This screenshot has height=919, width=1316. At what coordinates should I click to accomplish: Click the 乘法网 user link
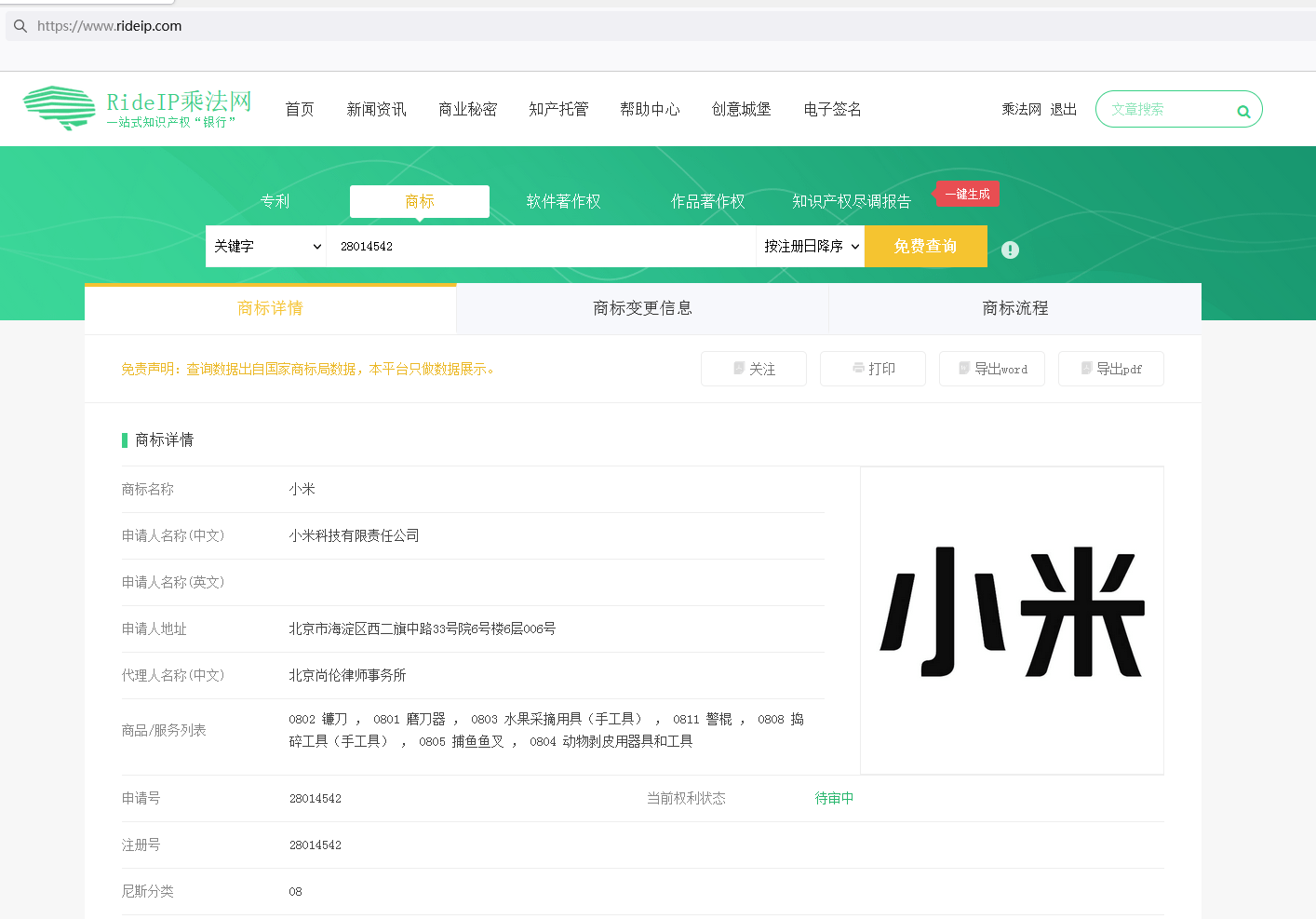[1022, 109]
